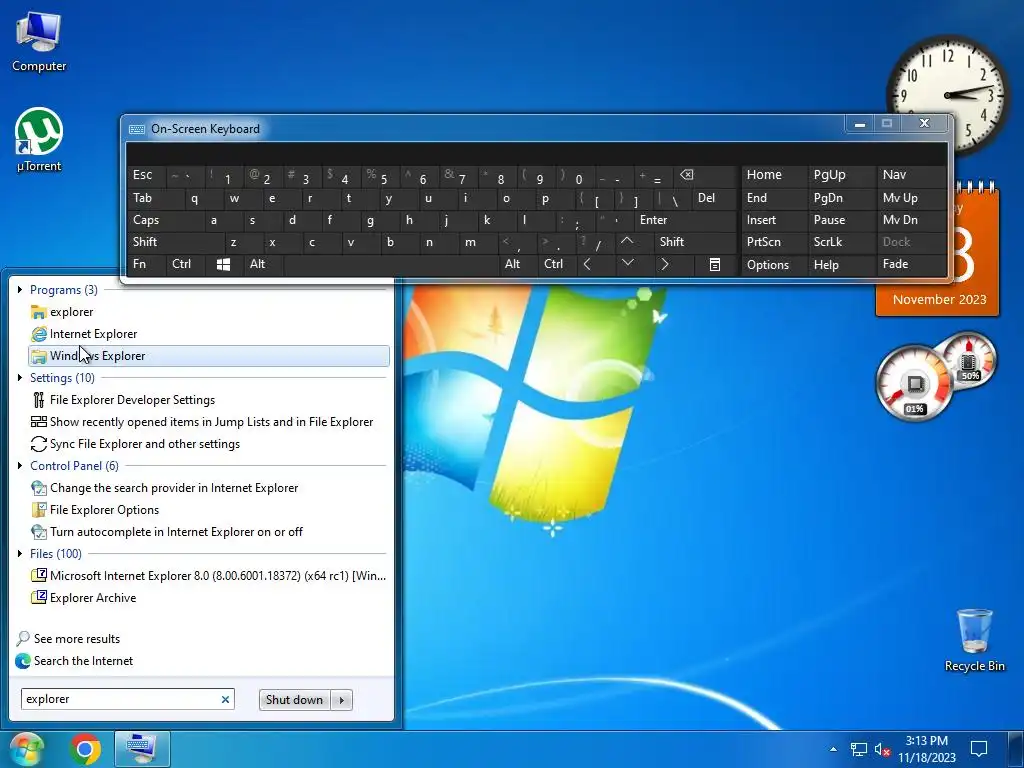Launch Google Chrome from the taskbar
The width and height of the screenshot is (1024, 768).
pyautogui.click(x=85, y=750)
